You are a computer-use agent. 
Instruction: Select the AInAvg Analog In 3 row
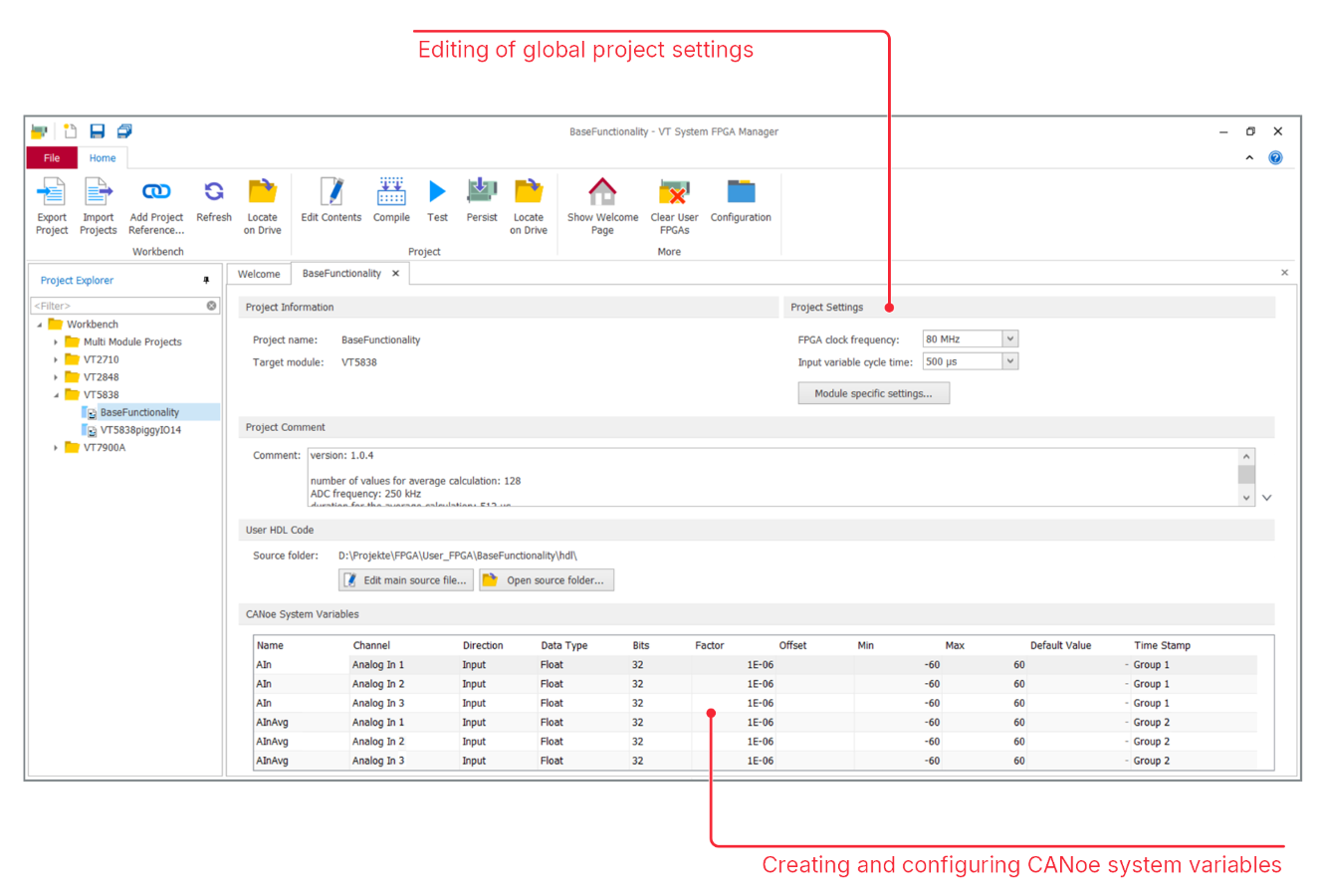(x=755, y=761)
